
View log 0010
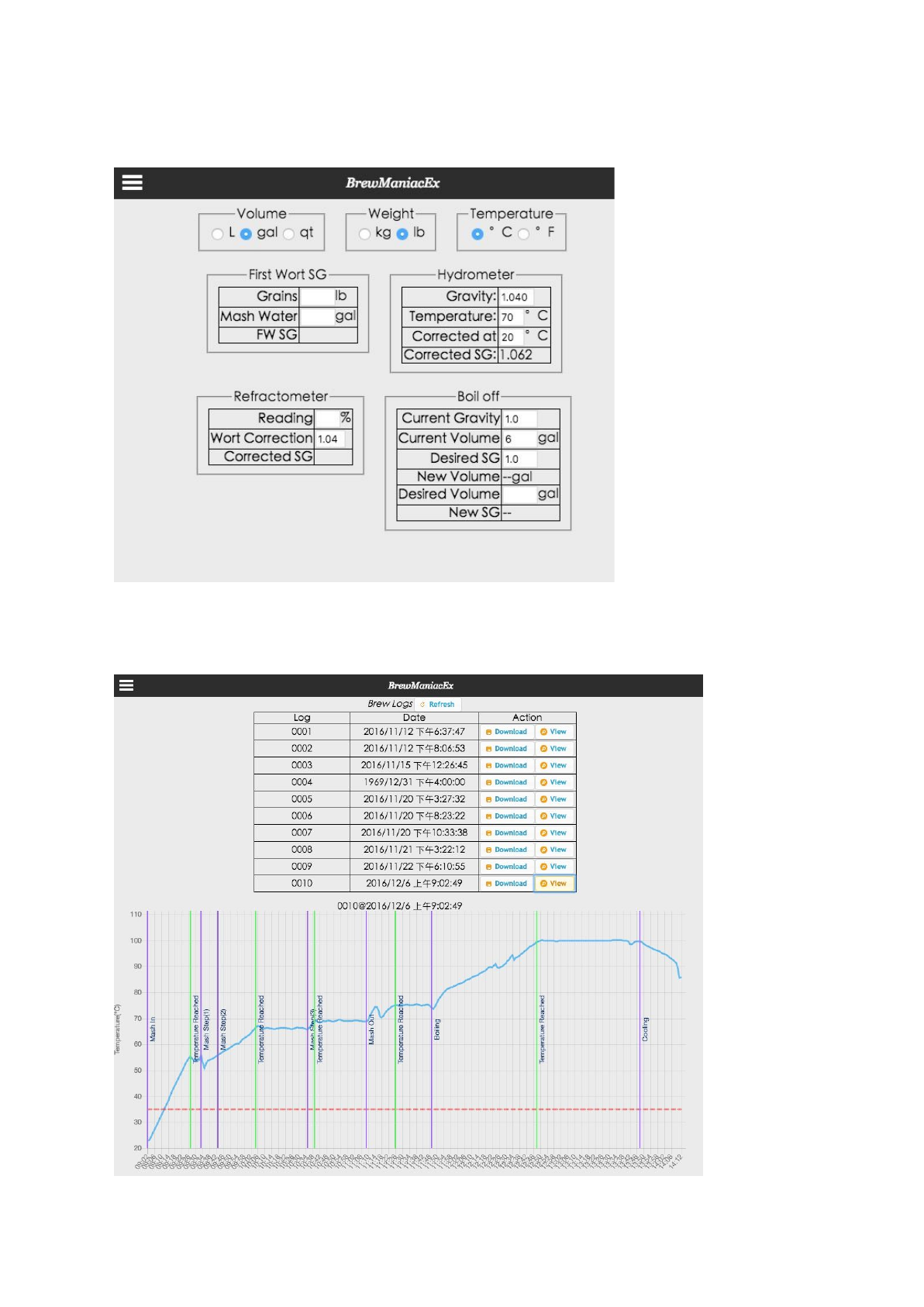[553, 884]
